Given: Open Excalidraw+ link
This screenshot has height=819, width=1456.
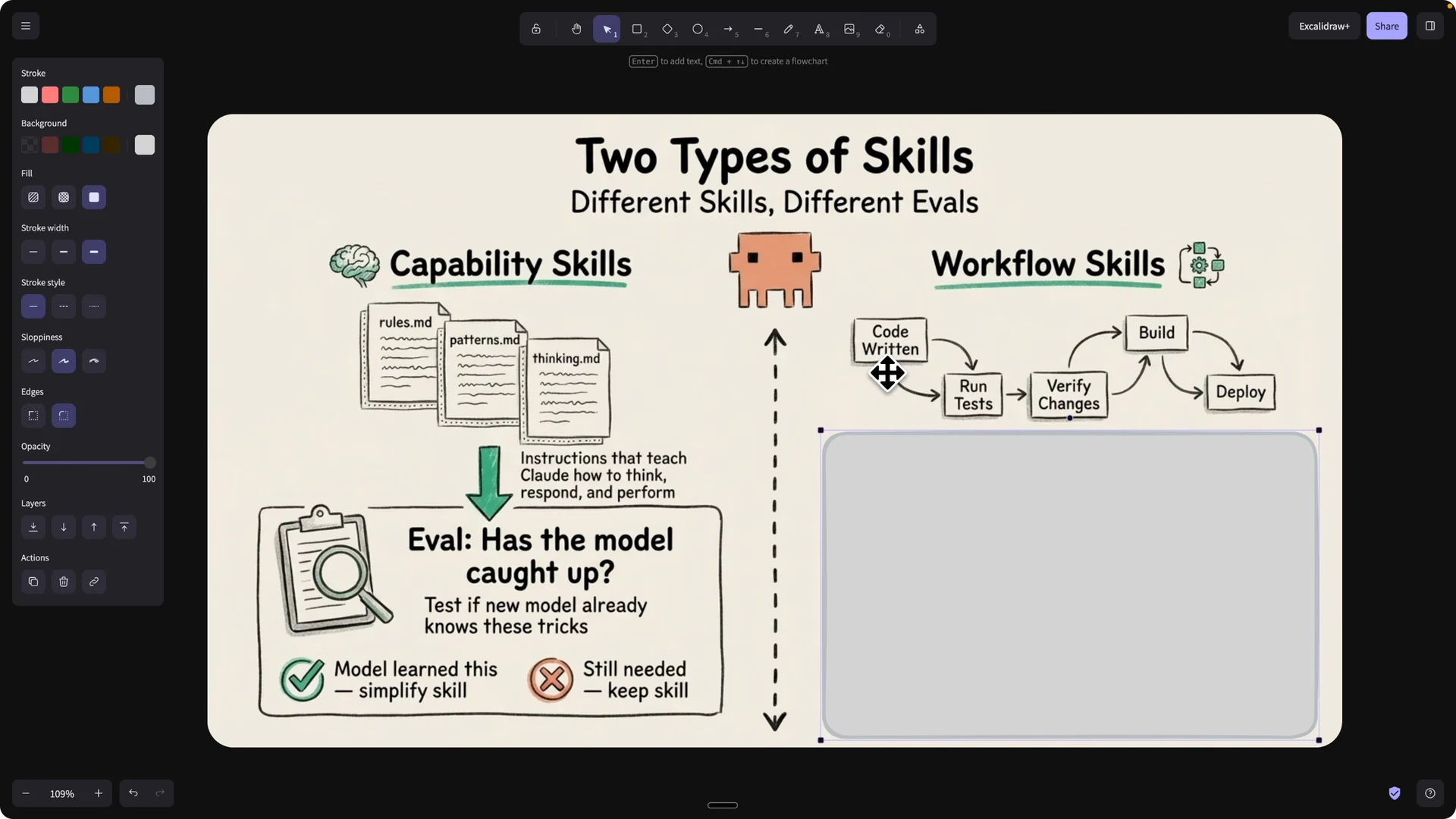Looking at the screenshot, I should point(1324,26).
